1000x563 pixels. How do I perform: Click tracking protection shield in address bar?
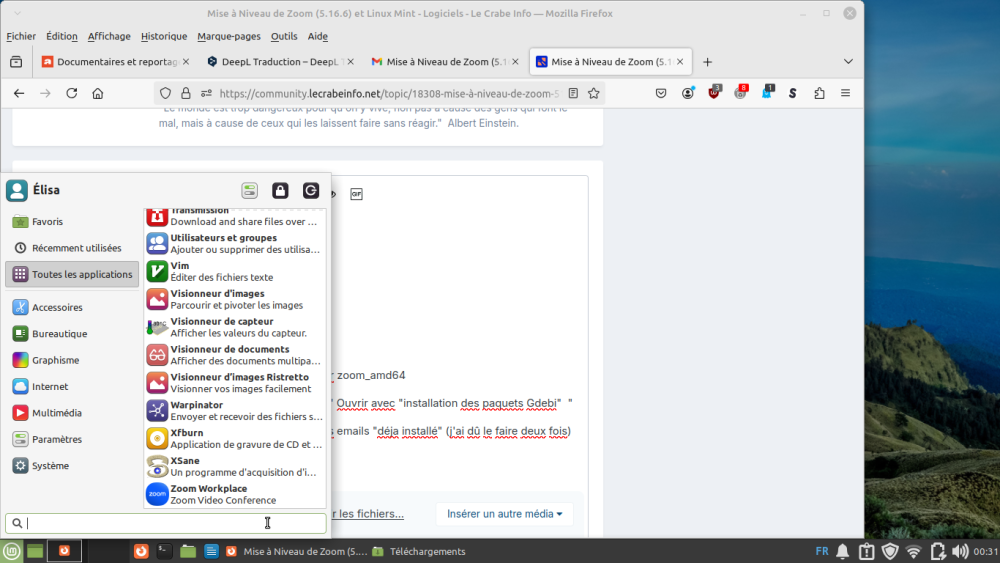(165, 93)
